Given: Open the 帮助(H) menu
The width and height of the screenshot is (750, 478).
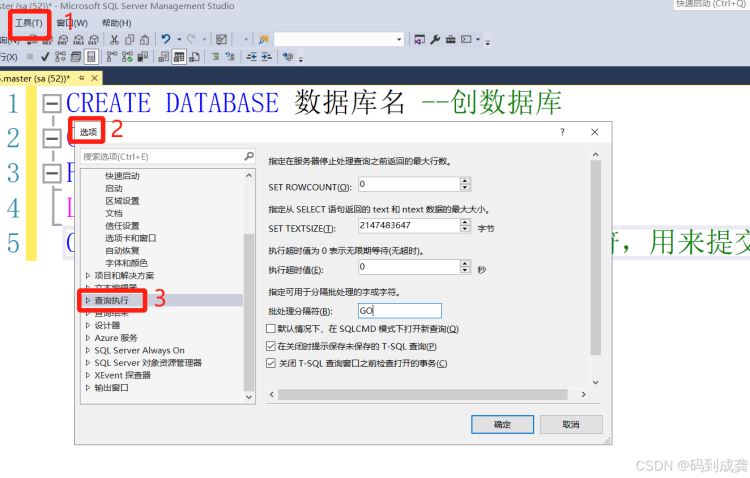Looking at the screenshot, I should pyautogui.click(x=116, y=23).
